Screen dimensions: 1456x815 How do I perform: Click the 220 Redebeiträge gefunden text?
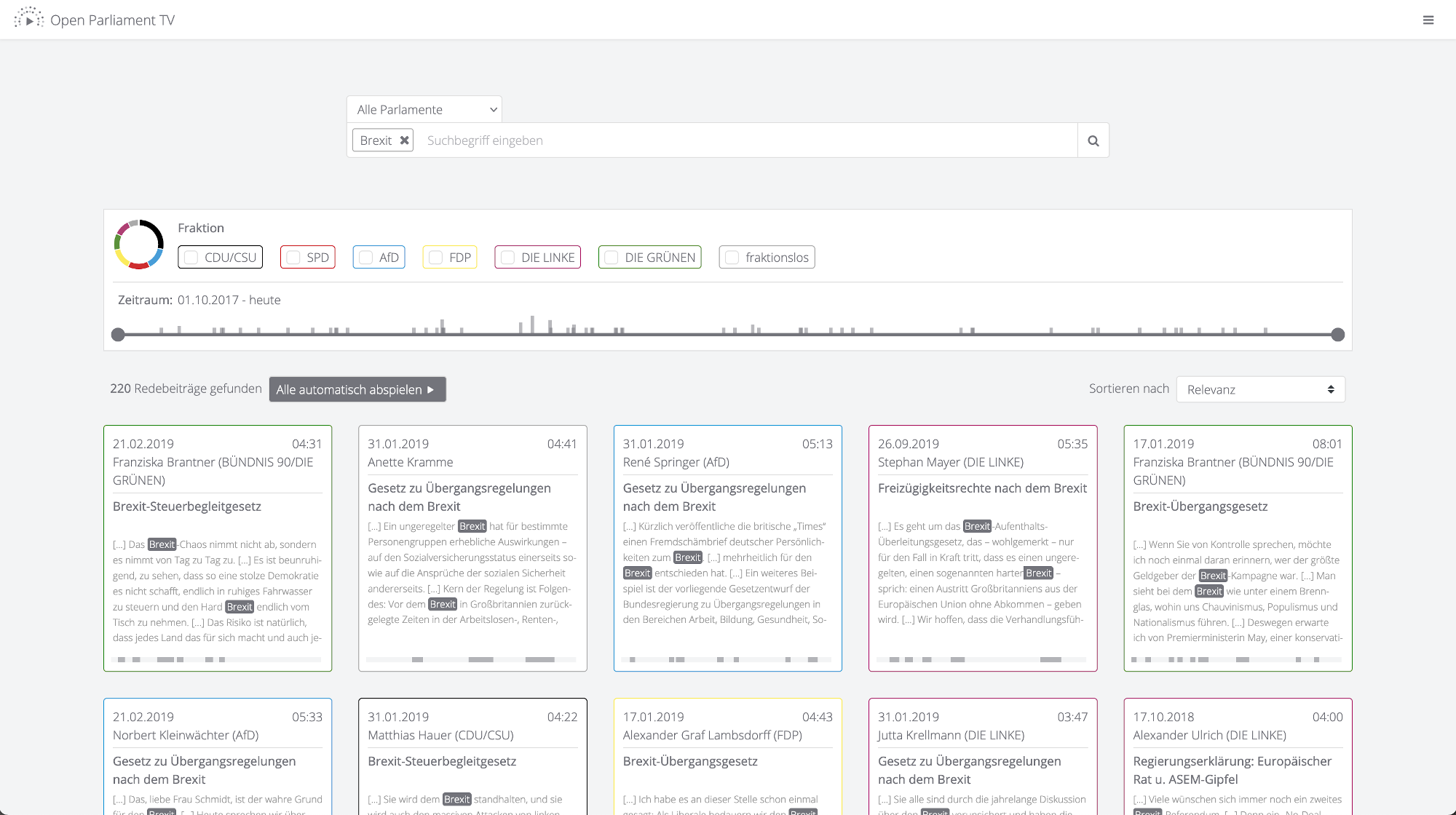[x=186, y=389]
